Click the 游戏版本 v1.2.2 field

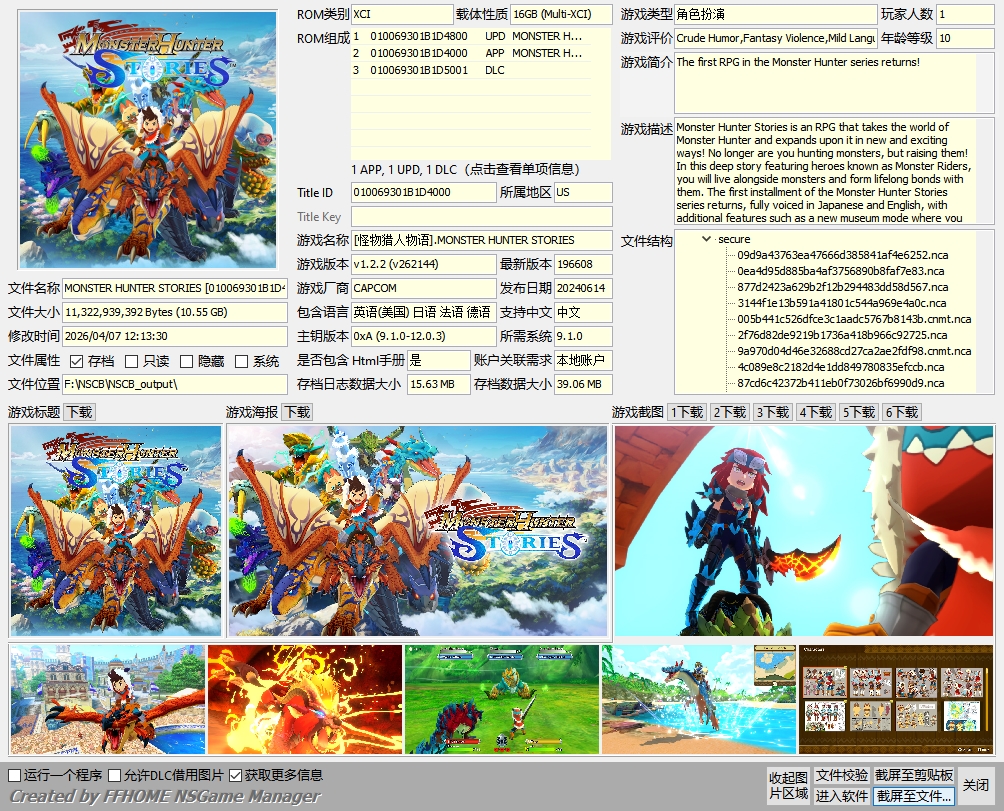click(423, 264)
